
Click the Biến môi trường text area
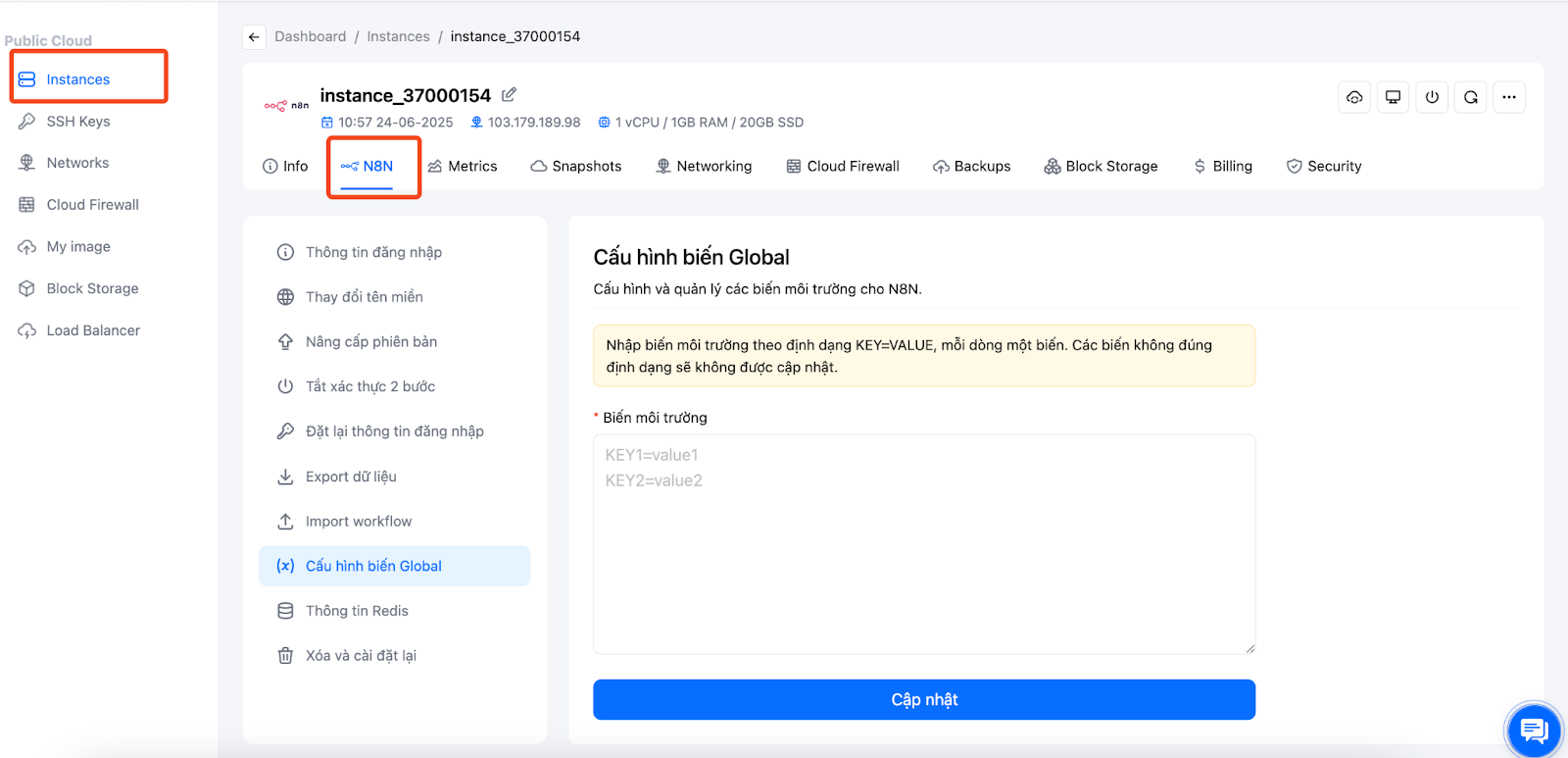(924, 544)
